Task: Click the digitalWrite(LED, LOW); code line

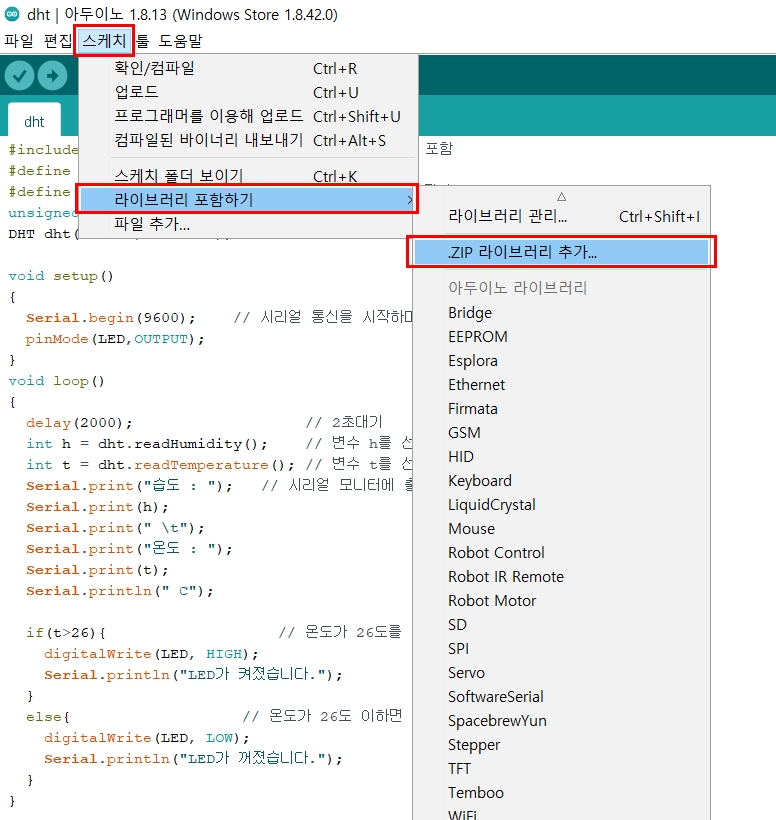Action: coord(147,738)
